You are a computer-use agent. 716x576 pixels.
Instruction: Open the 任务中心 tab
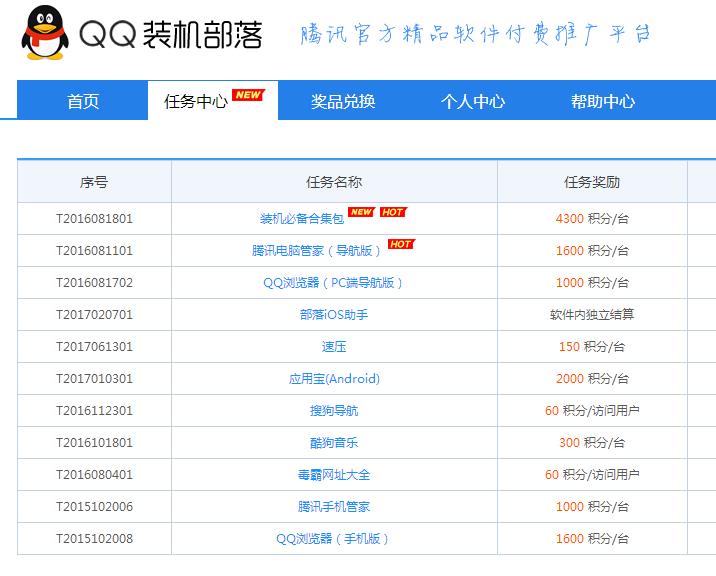coord(213,100)
